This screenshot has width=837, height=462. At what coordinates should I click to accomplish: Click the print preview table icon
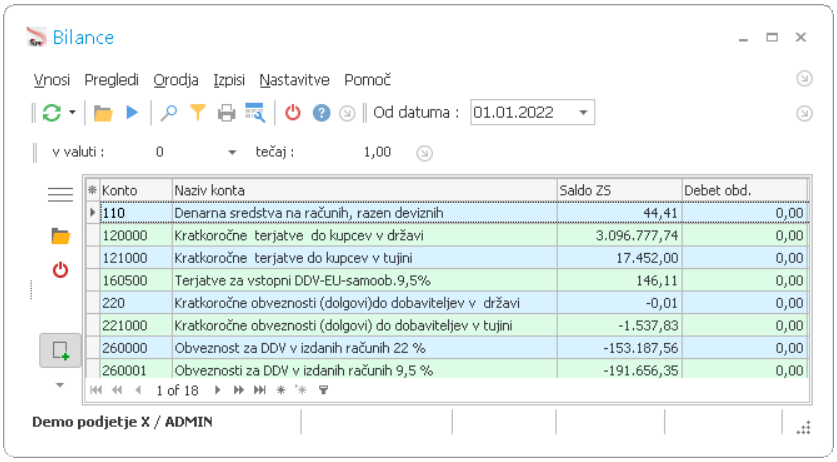[255, 113]
